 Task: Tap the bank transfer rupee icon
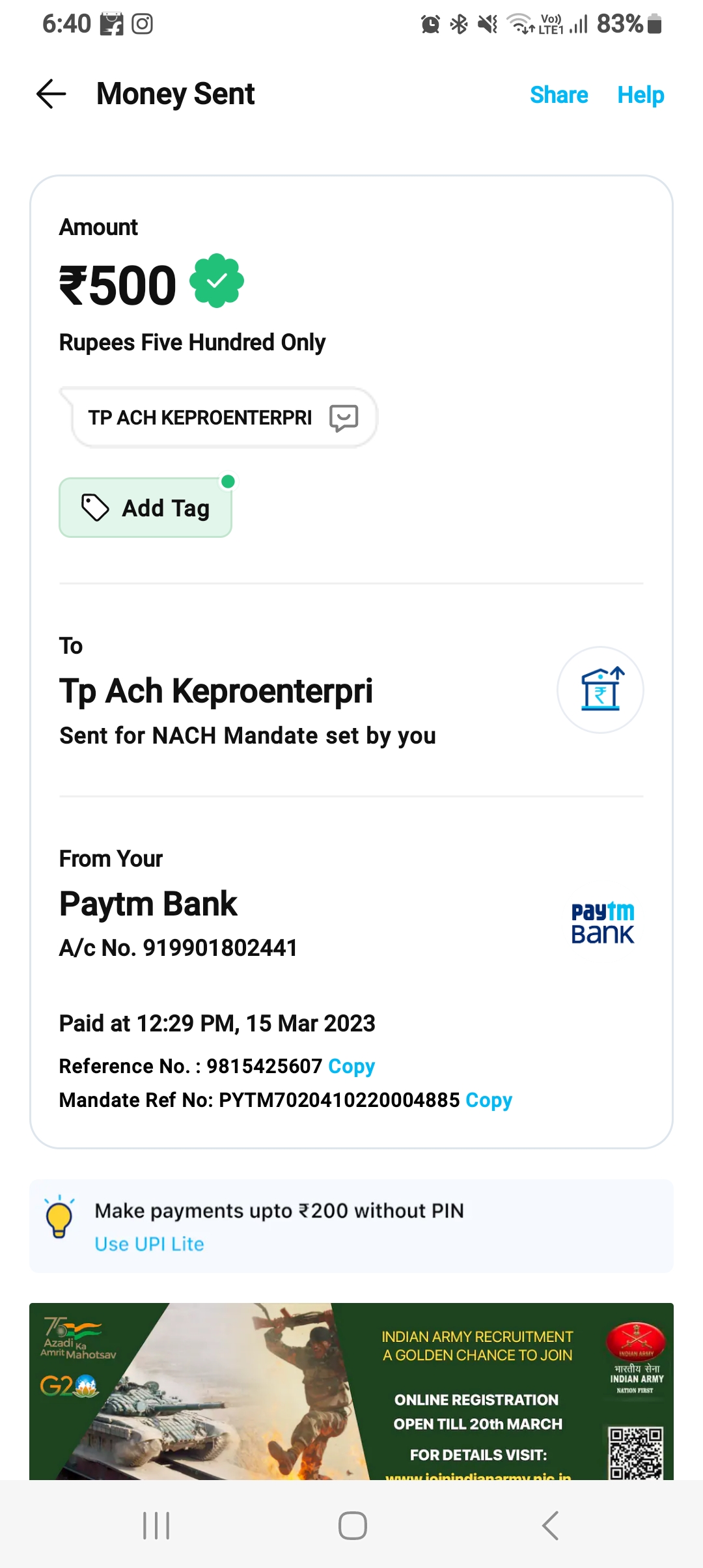[600, 690]
